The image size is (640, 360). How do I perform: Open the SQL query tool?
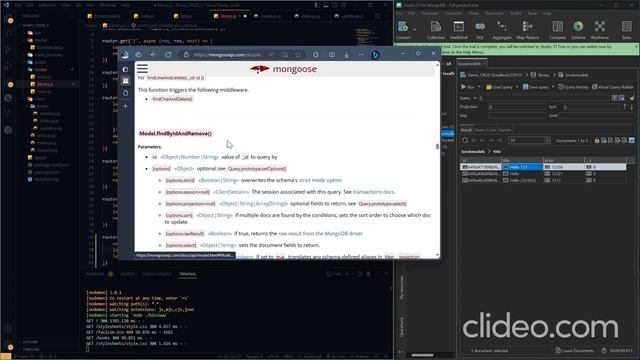coord(480,30)
